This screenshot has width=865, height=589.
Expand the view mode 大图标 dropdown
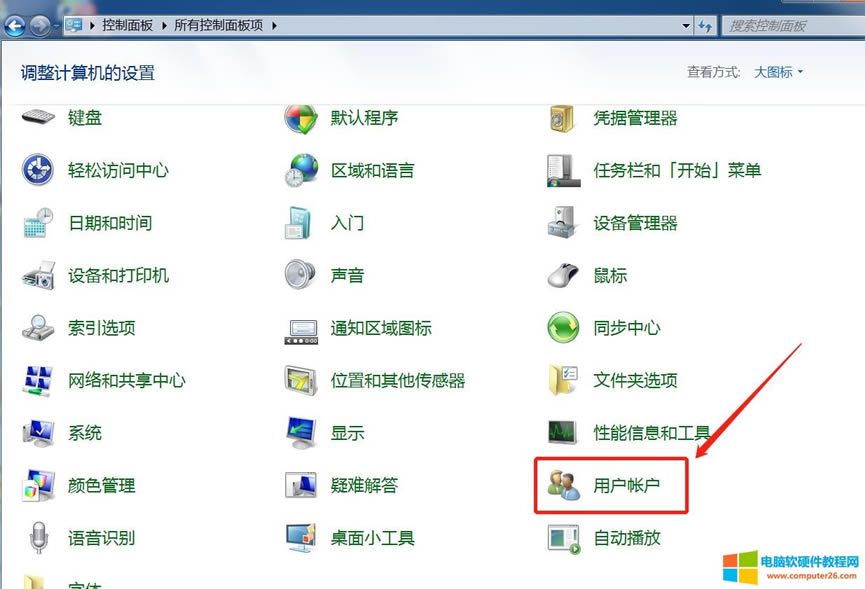778,72
